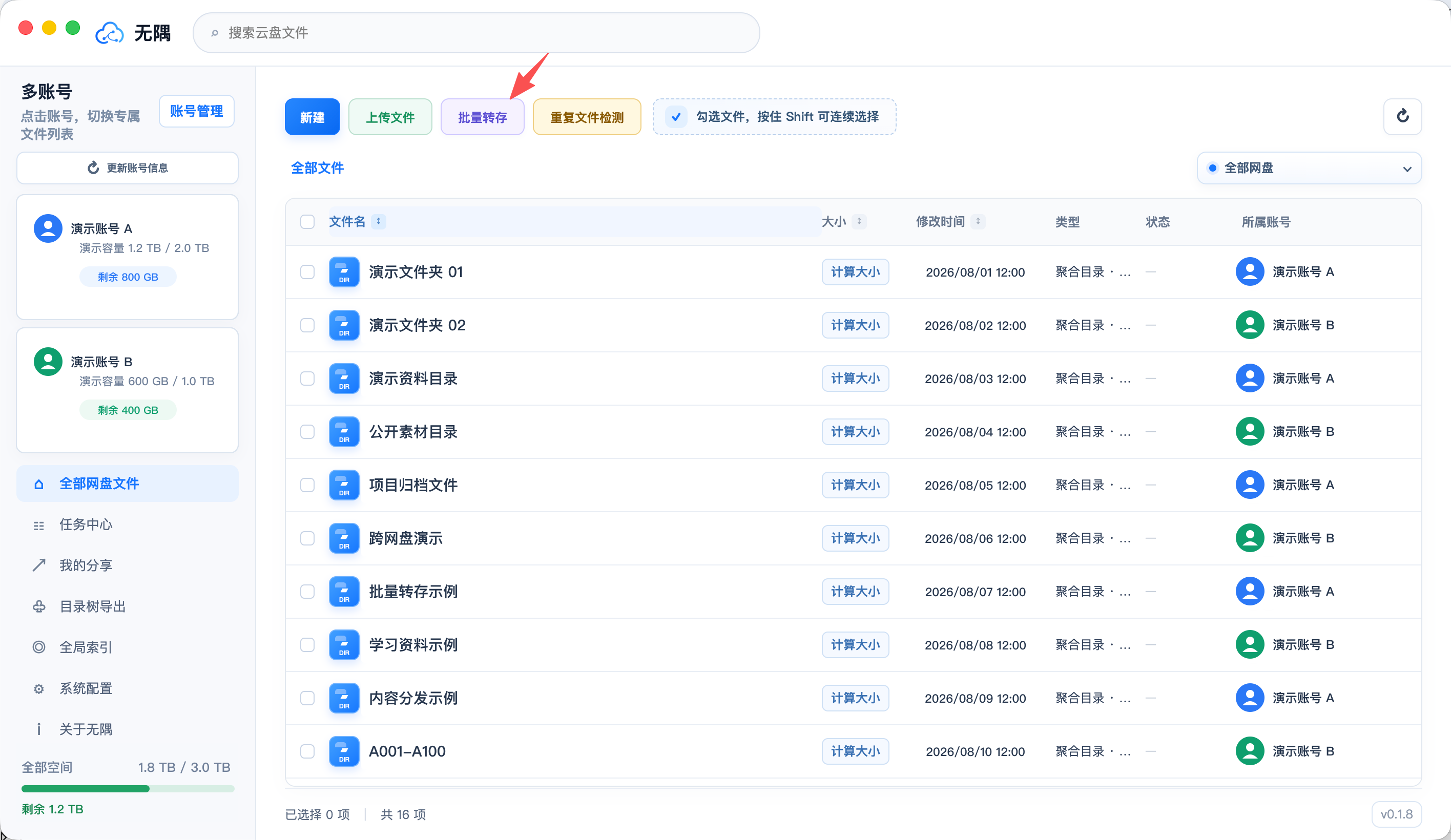The width and height of the screenshot is (1451, 840).
Task: Click the DIR icon of 项目归档文件
Action: point(344,485)
